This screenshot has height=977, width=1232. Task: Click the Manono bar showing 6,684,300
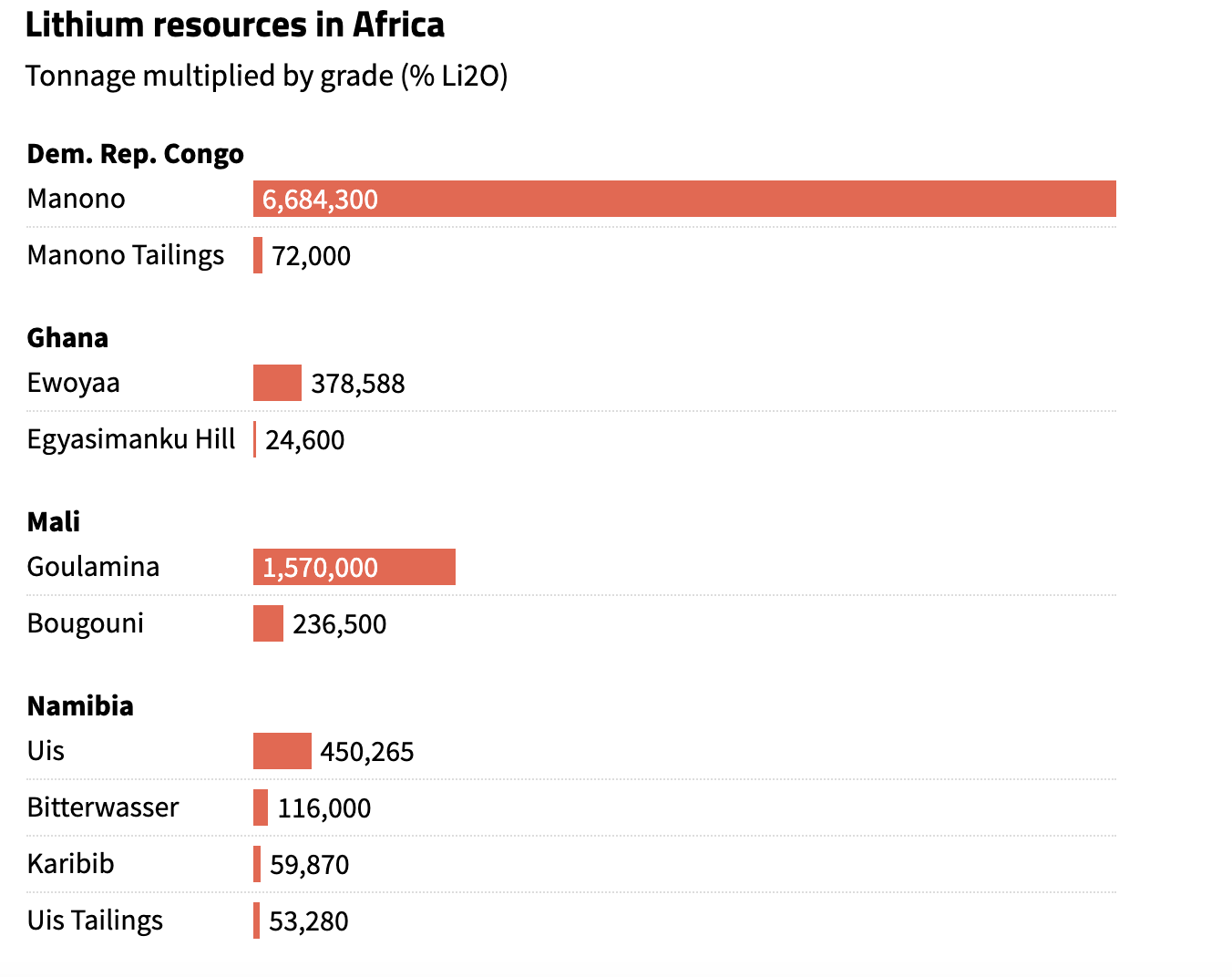coord(684,199)
